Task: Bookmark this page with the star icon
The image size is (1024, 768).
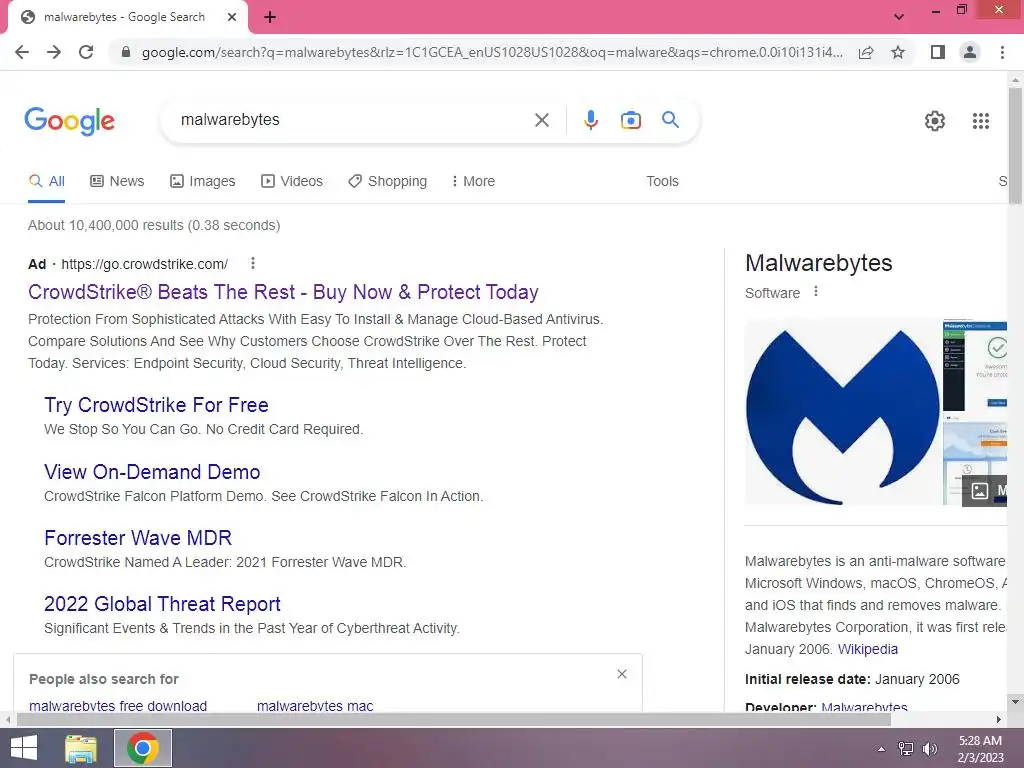Action: click(x=898, y=52)
